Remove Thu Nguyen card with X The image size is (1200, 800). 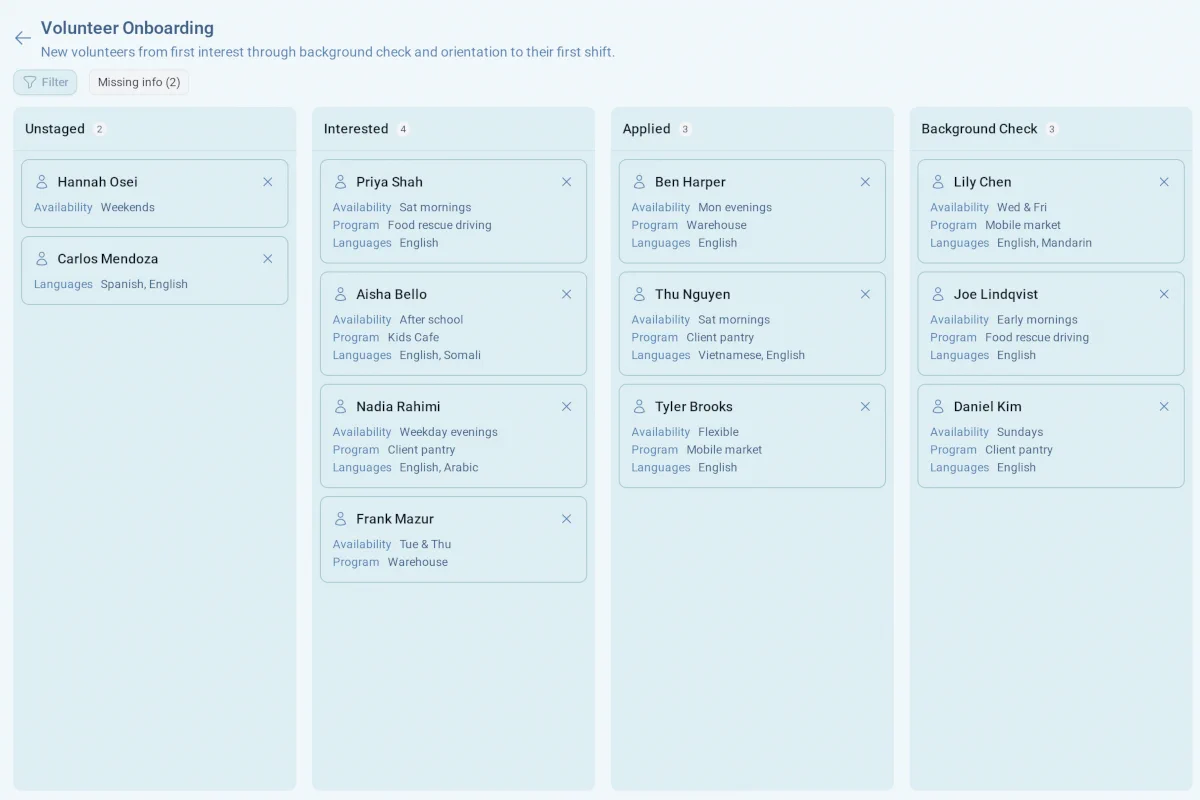tap(866, 294)
